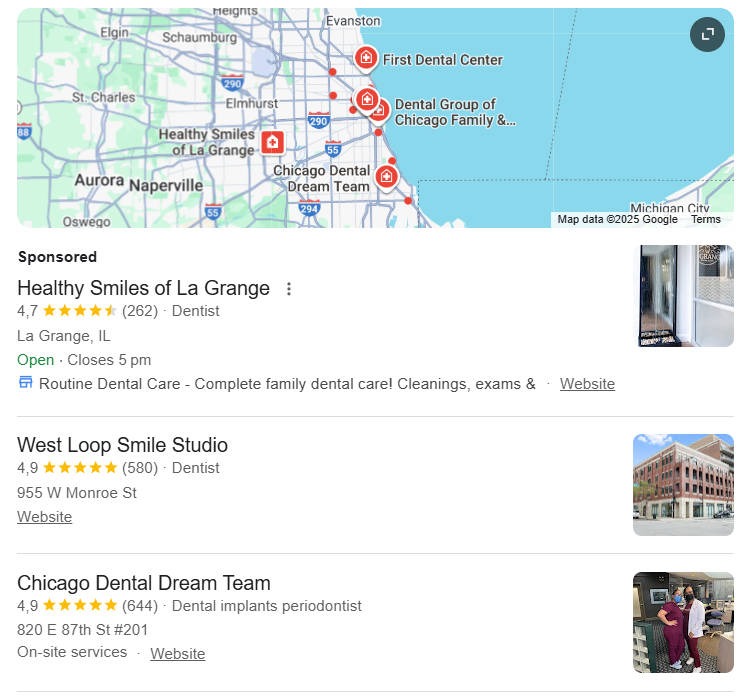Click the On-site services text

(x=72, y=652)
